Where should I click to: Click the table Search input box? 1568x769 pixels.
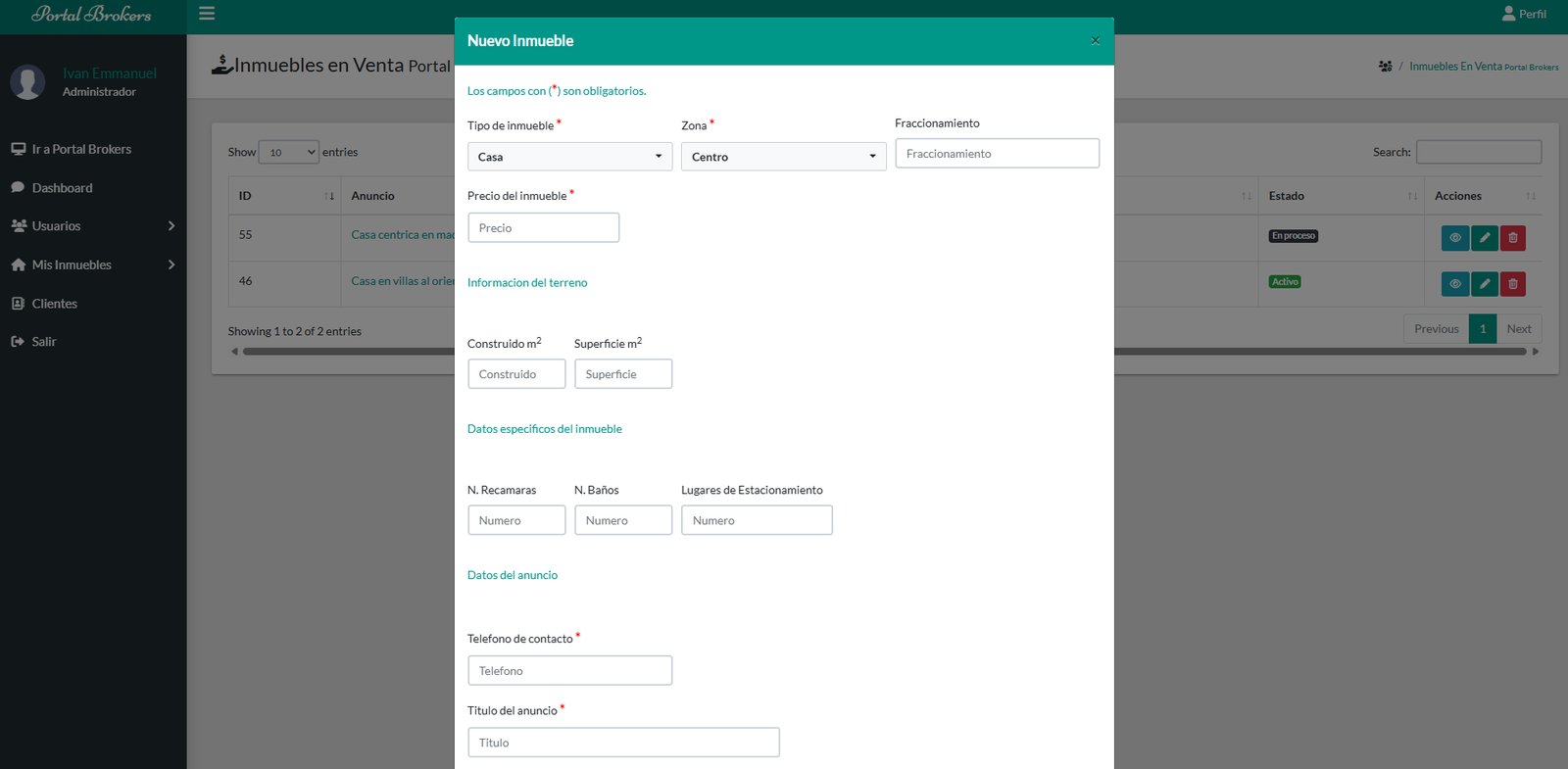[x=1479, y=152]
